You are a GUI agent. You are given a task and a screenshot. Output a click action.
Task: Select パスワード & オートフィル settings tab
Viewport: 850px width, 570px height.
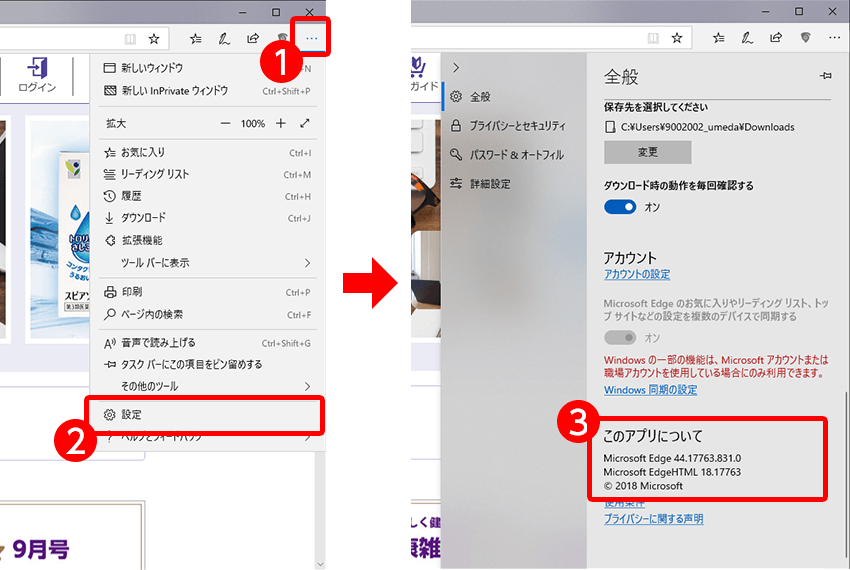[x=515, y=155]
